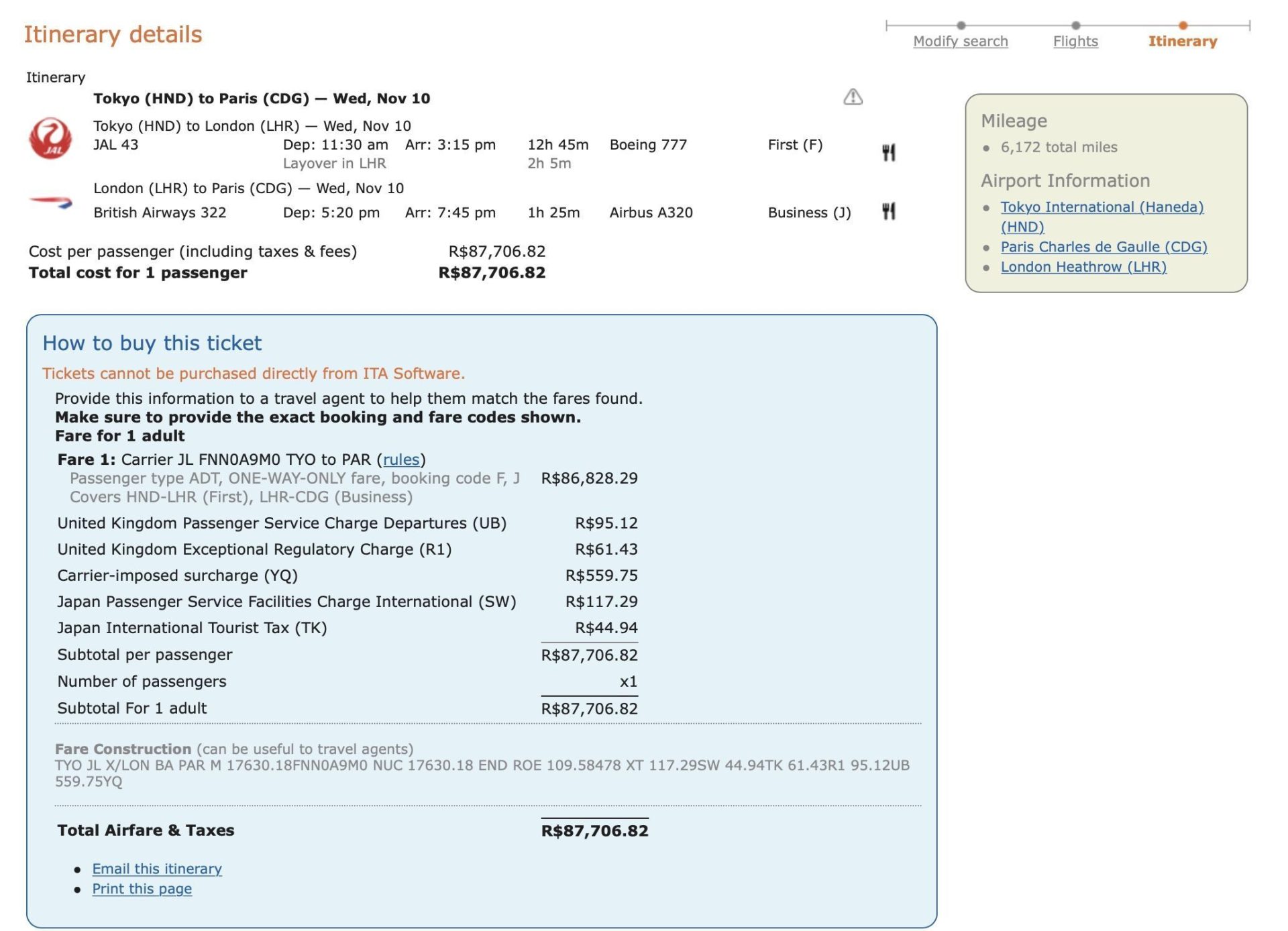Click Tokyo (HND) to Paris (CDG) heading
The height and width of the screenshot is (931, 1288).
(x=262, y=99)
